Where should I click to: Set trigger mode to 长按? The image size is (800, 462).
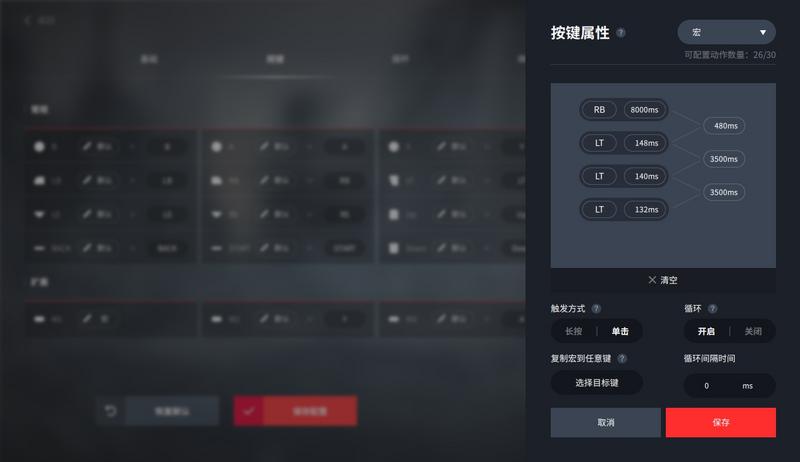coord(573,331)
